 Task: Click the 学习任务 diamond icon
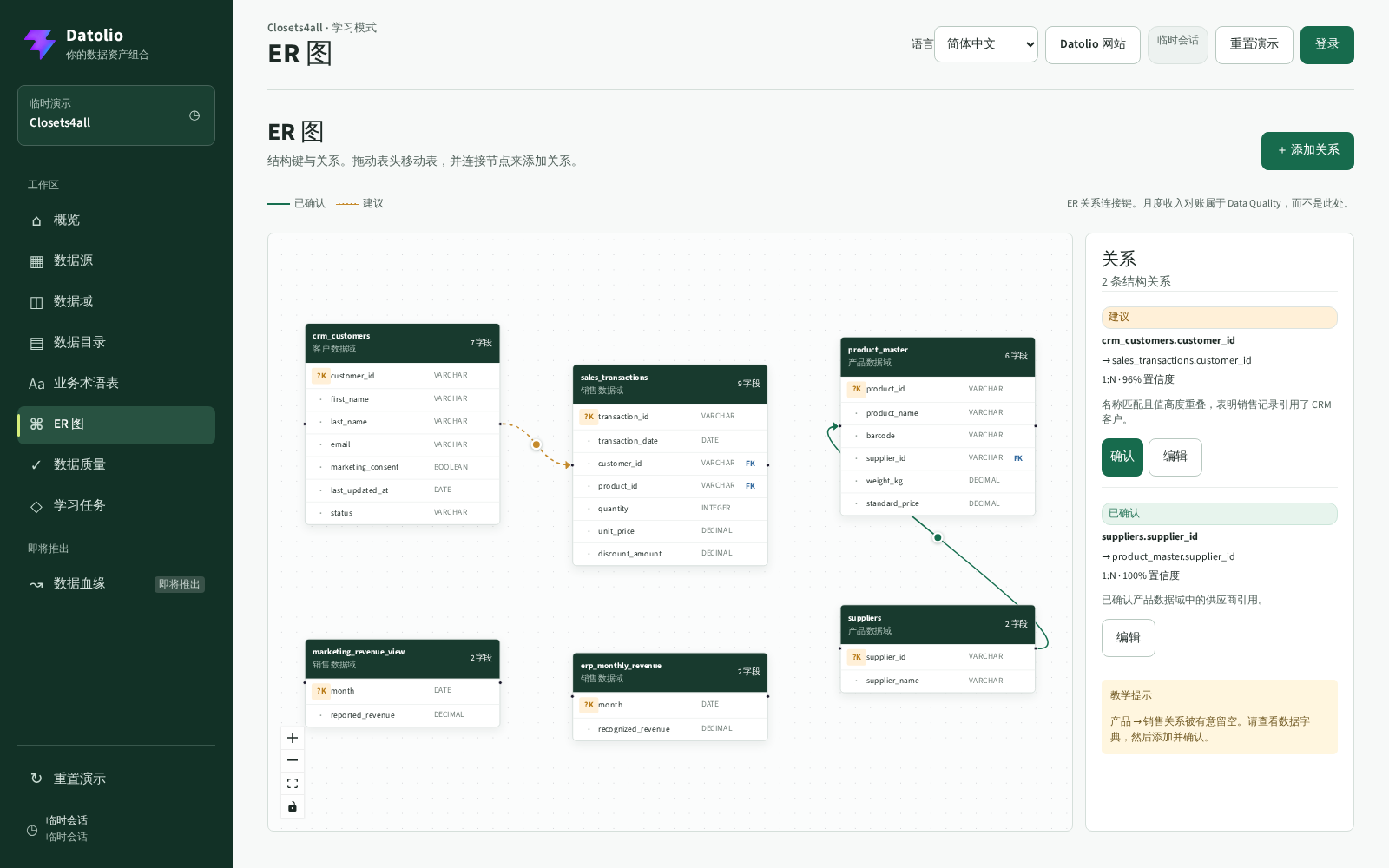[x=36, y=506]
